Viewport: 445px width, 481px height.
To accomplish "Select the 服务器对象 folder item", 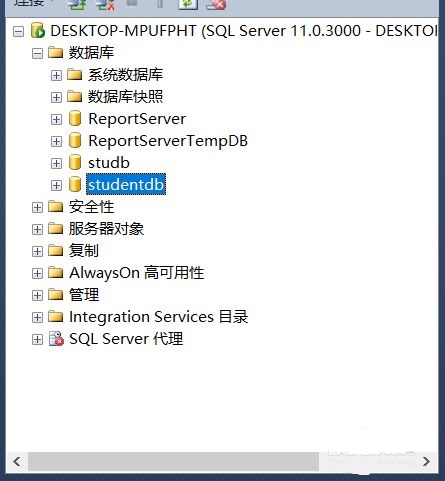I will click(x=106, y=229).
